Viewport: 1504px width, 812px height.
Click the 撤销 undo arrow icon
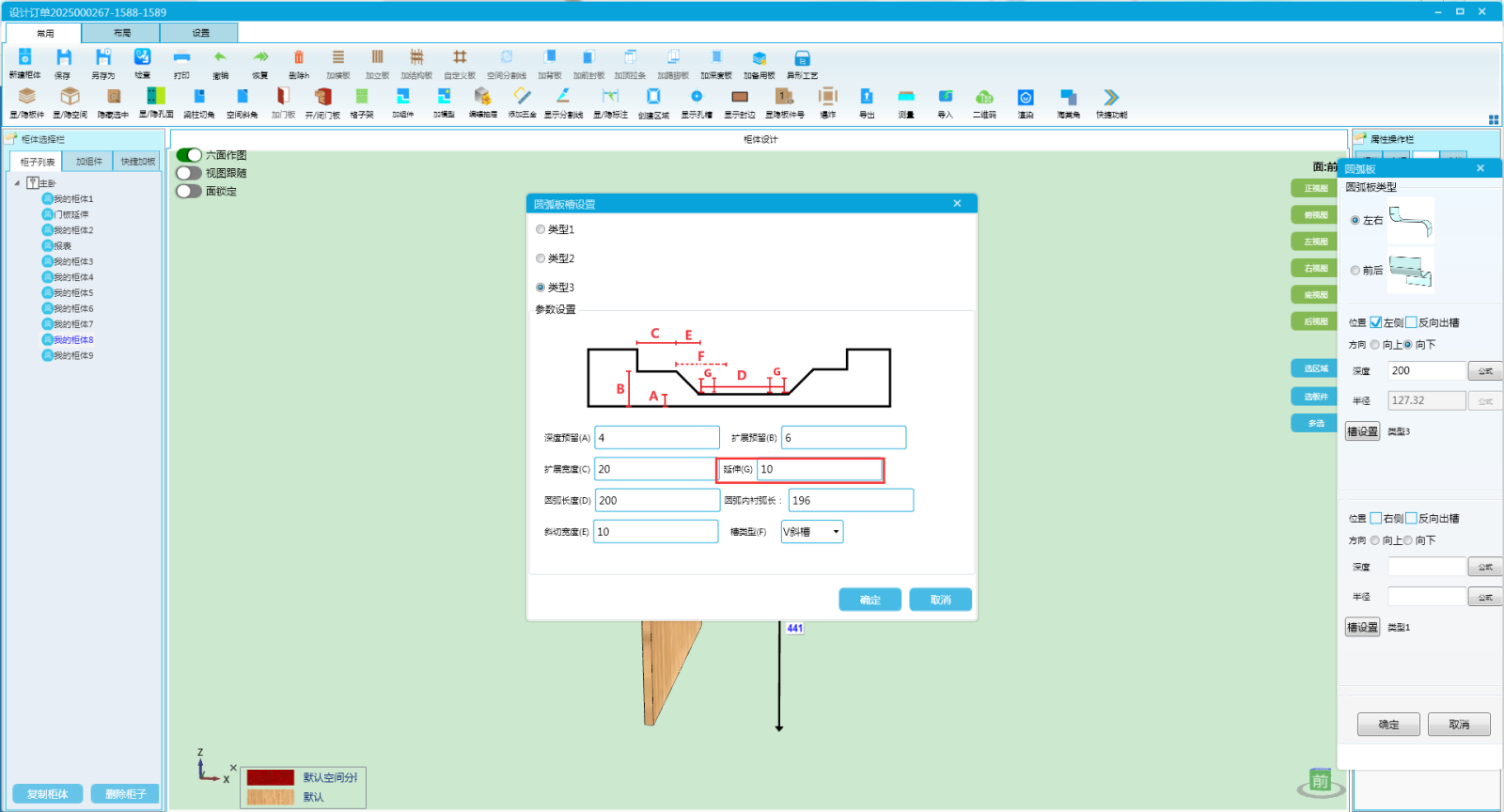pyautogui.click(x=220, y=58)
